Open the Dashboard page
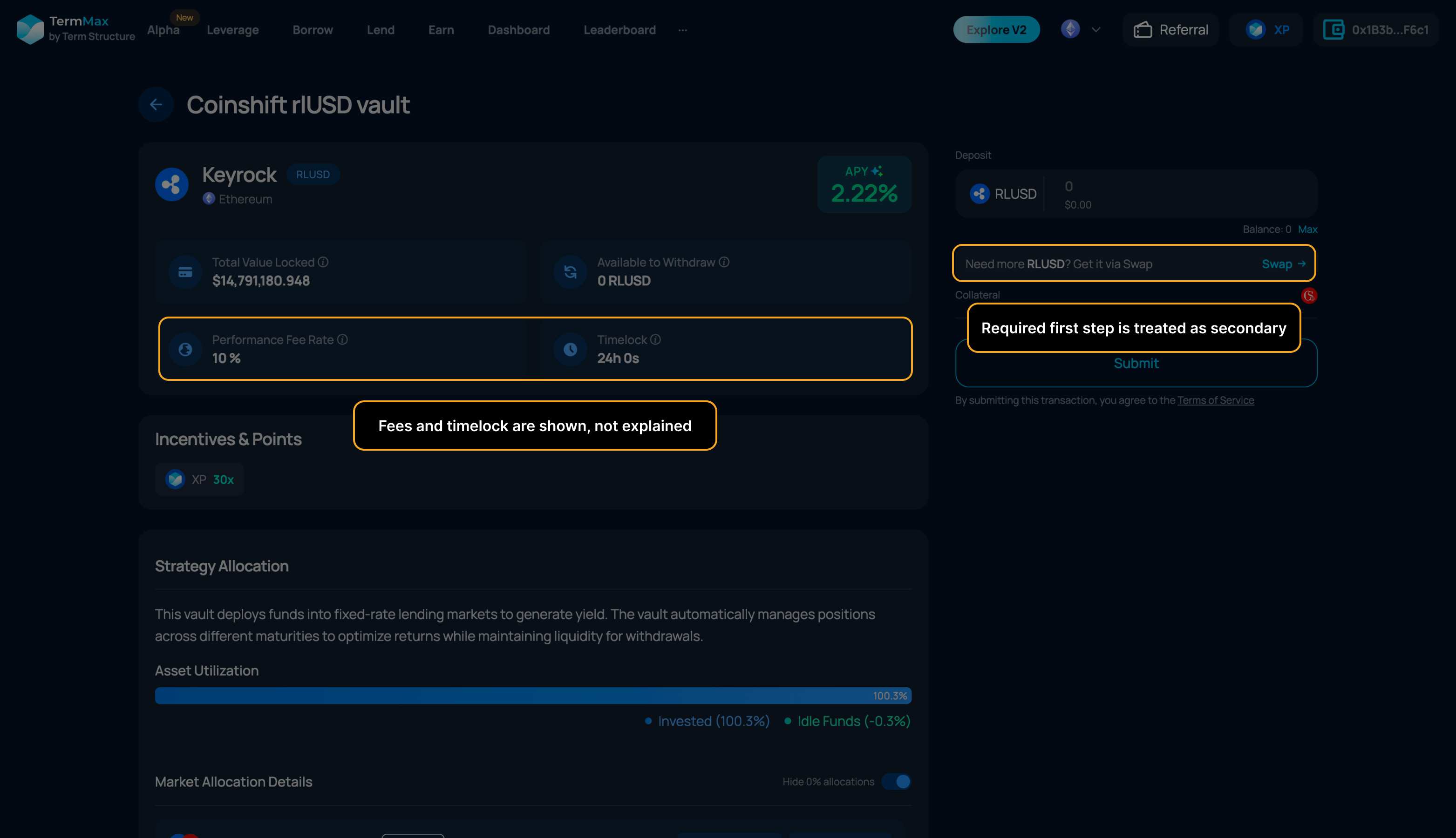The image size is (1456, 838). (x=519, y=30)
